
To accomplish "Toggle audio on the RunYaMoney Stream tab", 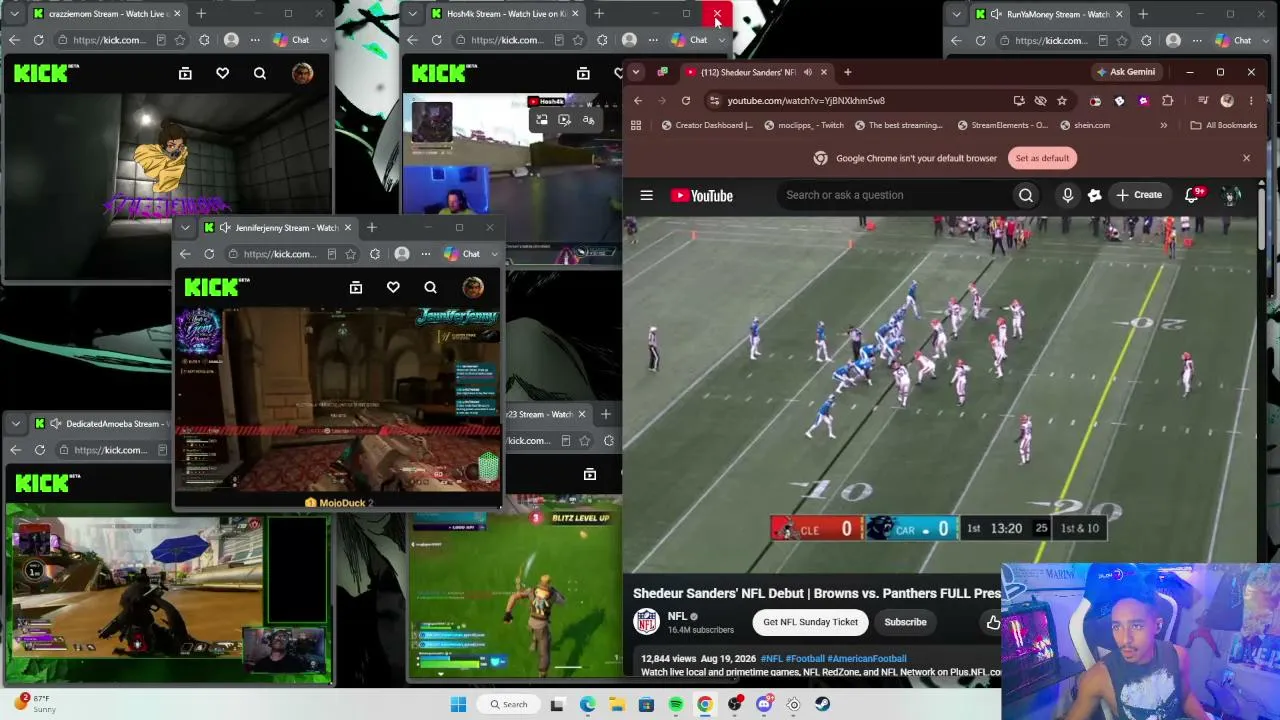I will 996,14.
